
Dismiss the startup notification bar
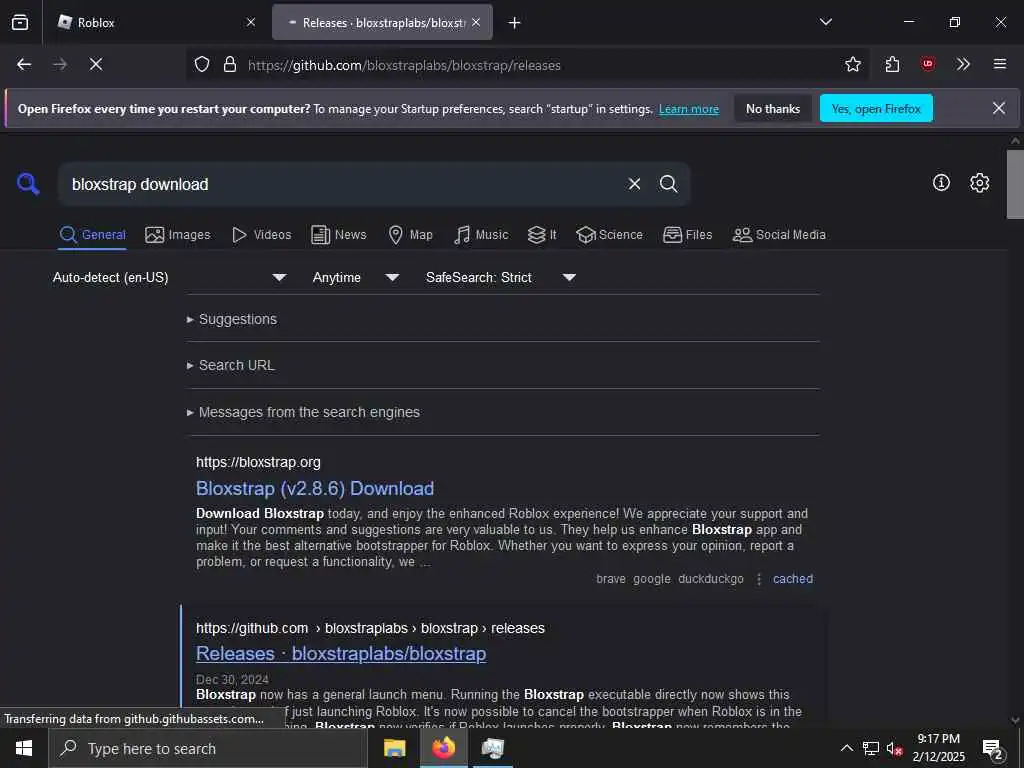(999, 108)
